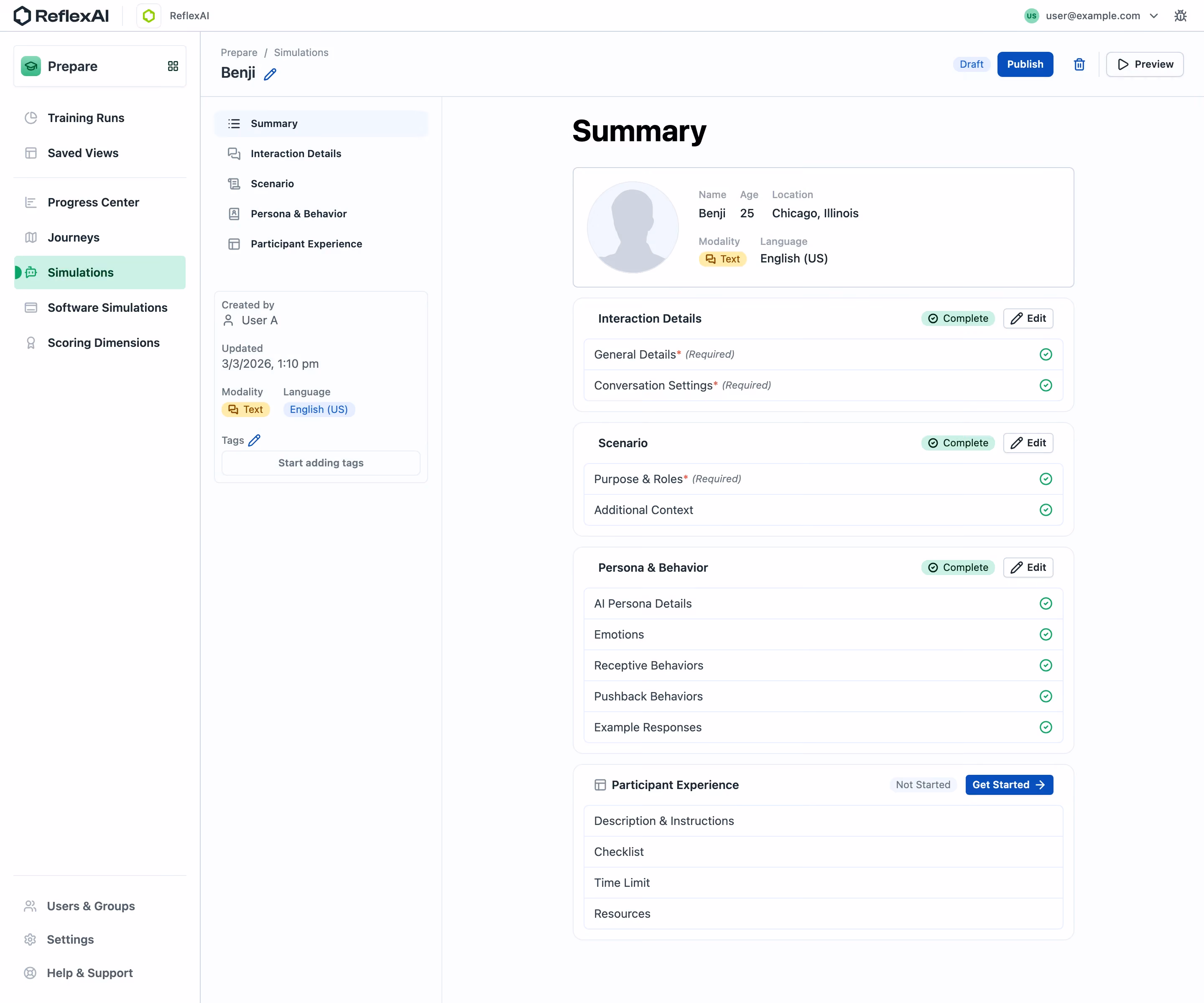The height and width of the screenshot is (1003, 1204).
Task: Navigate to Journeys
Action: click(100, 237)
